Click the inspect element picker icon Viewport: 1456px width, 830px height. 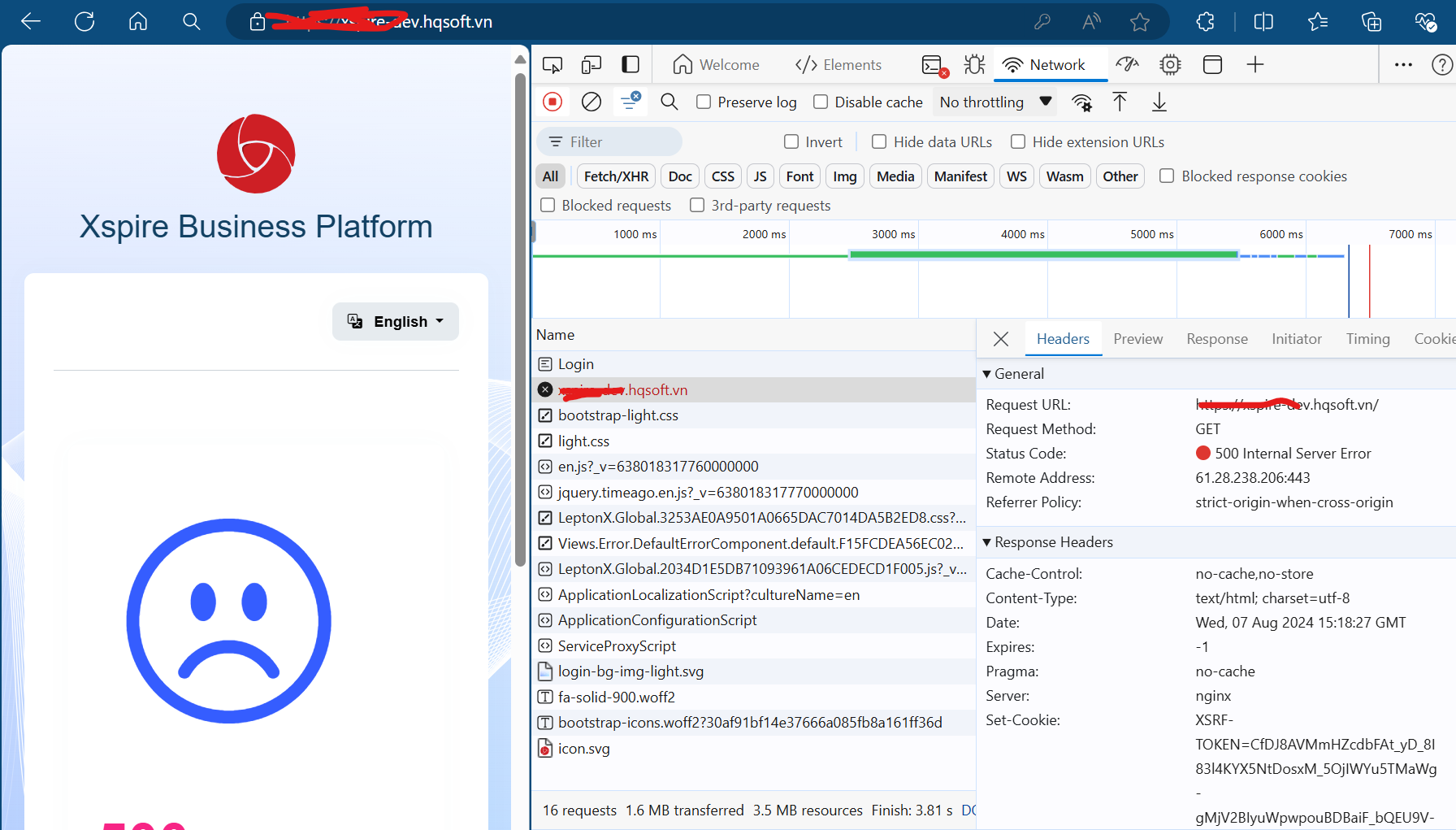coord(552,65)
